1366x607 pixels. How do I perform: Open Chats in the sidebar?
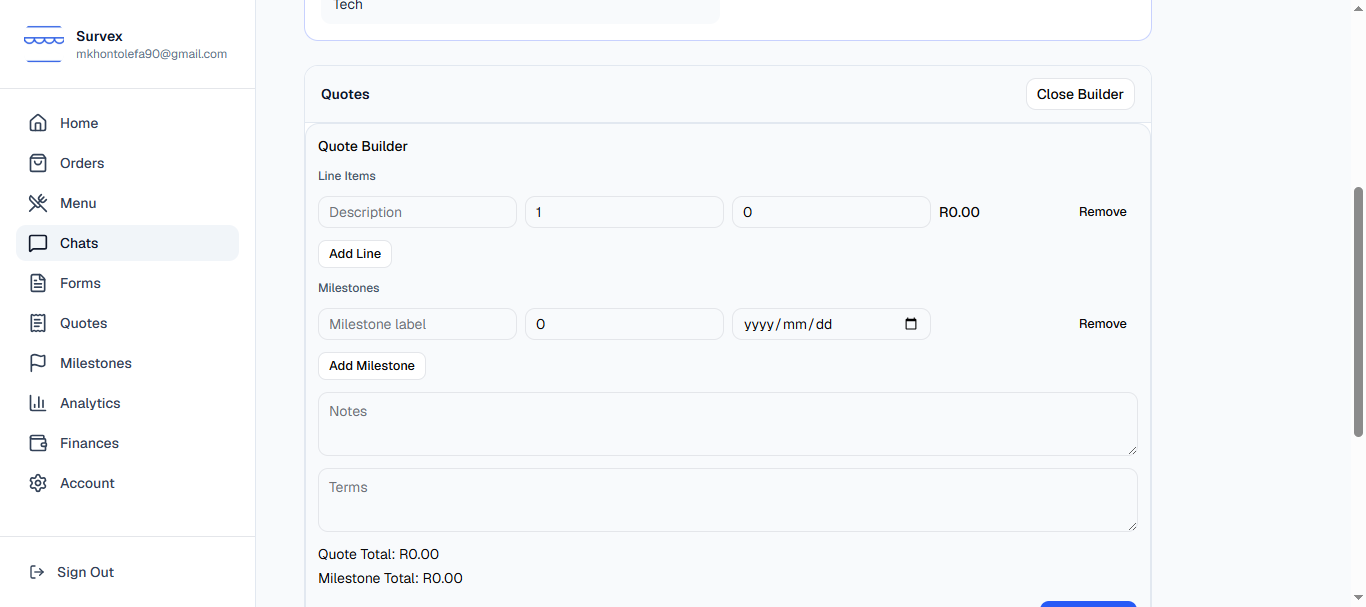127,243
